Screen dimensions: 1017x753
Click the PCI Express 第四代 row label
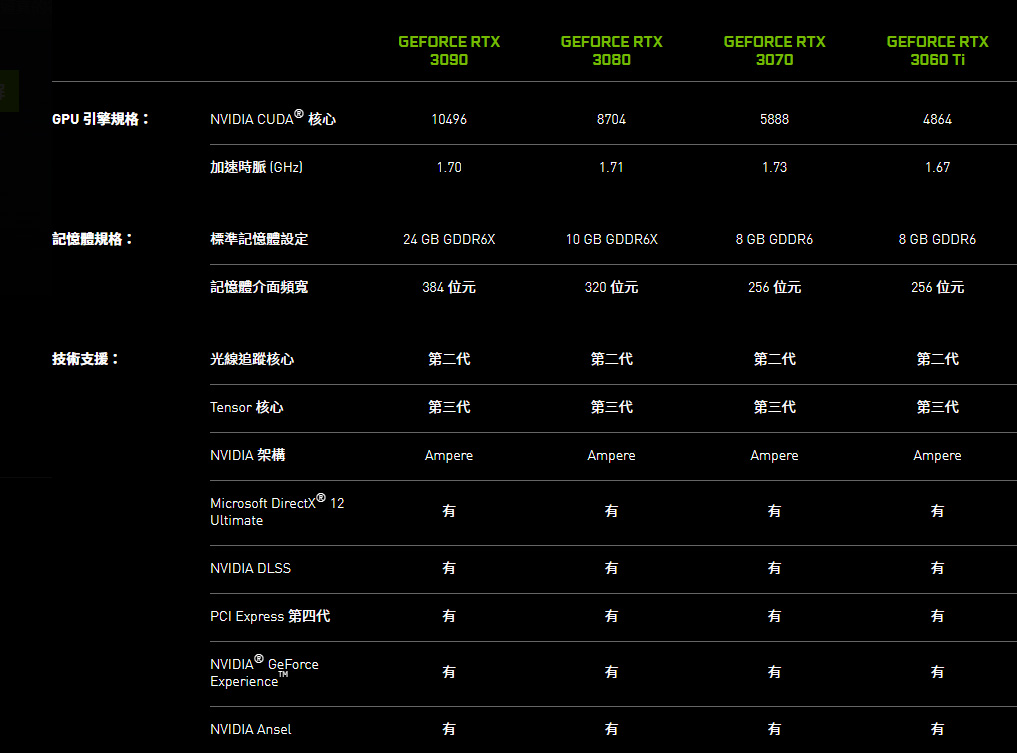click(270, 616)
